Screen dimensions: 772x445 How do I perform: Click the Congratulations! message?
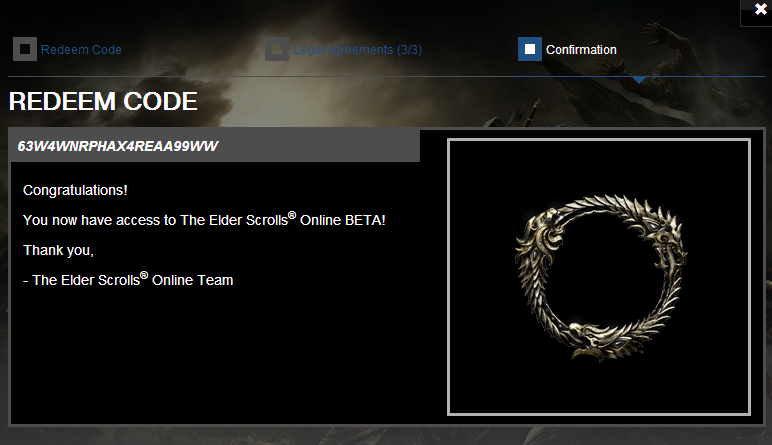[75, 191]
